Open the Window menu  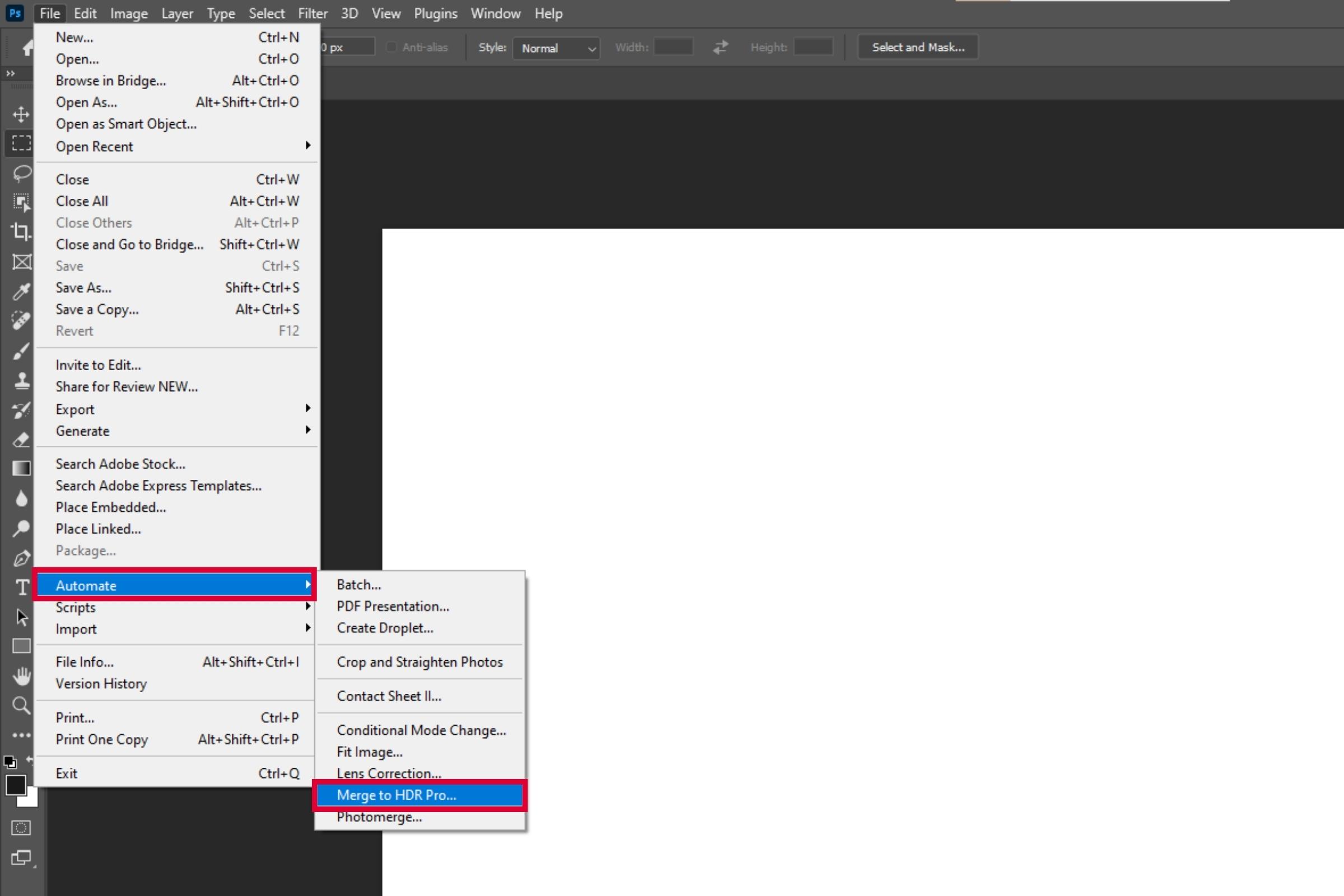coord(496,13)
